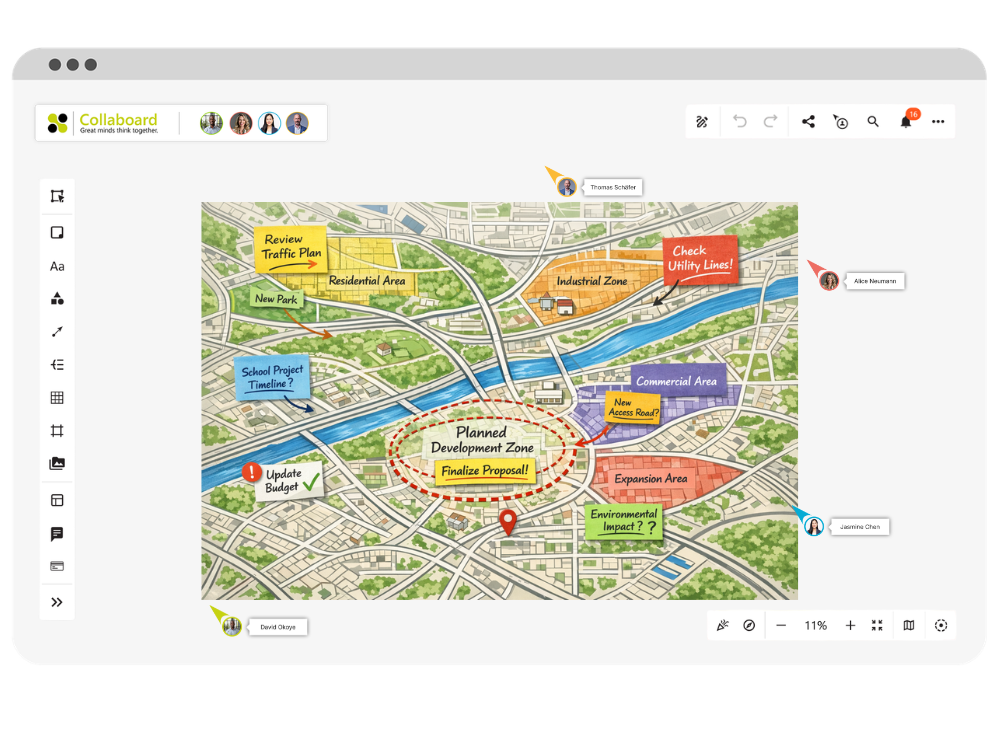
Task: Undo the last board action
Action: pyautogui.click(x=739, y=120)
